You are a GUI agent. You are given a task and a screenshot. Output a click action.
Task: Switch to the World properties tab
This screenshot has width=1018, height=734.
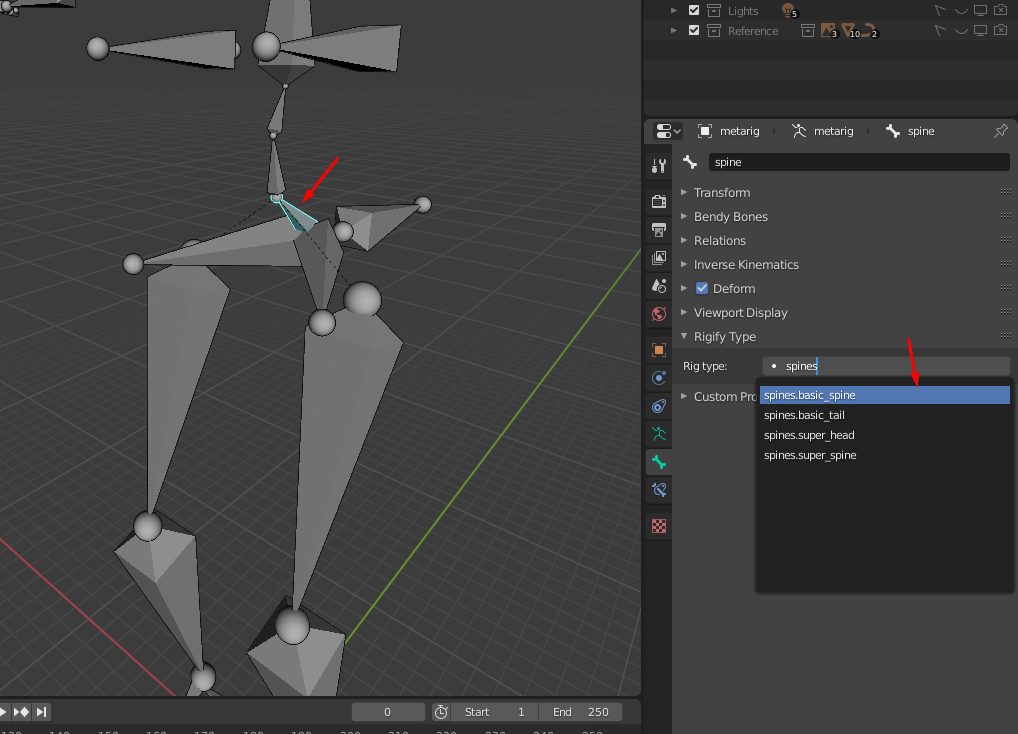click(658, 314)
